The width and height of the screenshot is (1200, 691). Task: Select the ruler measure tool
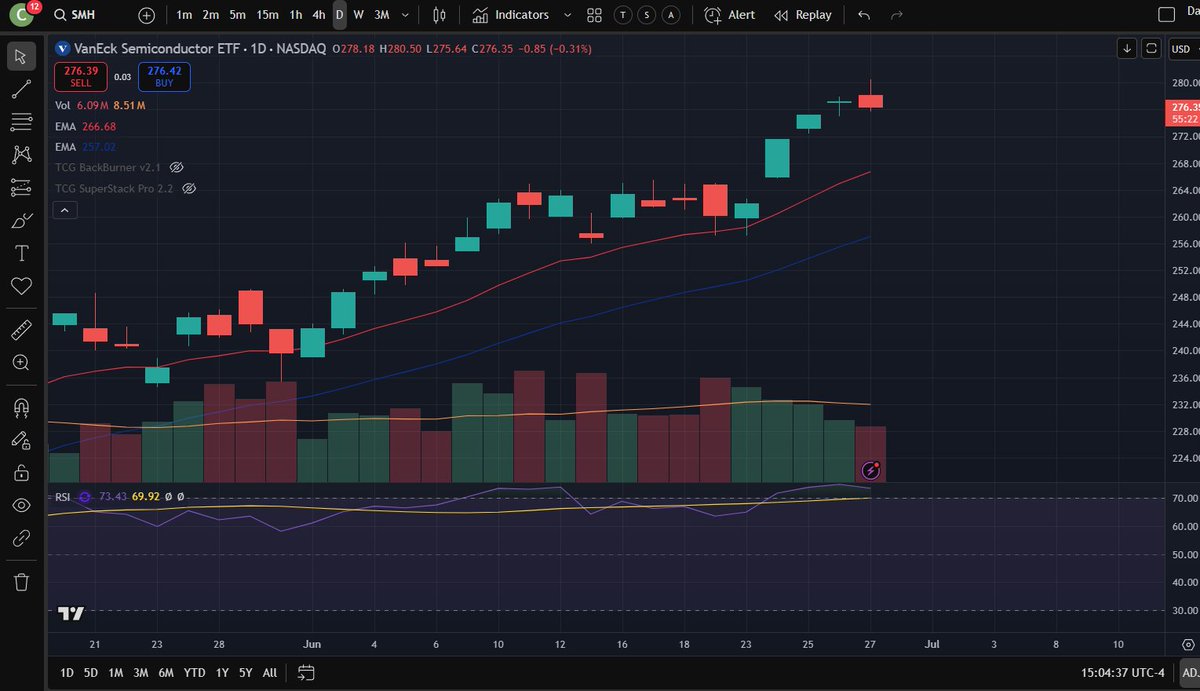pyautogui.click(x=21, y=330)
